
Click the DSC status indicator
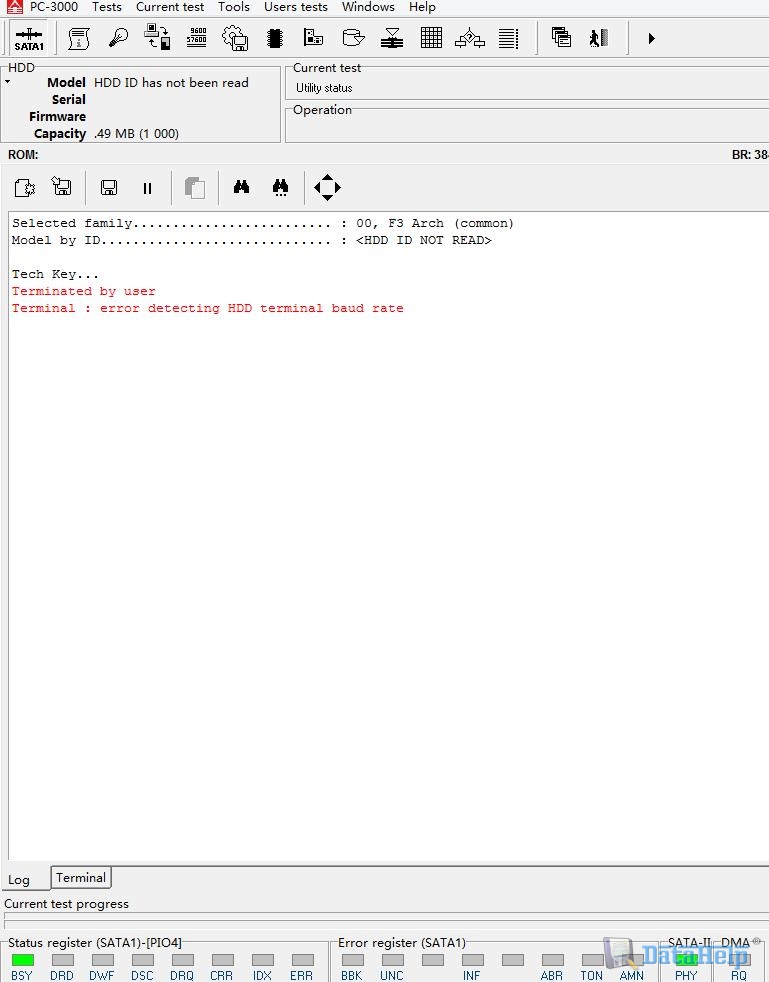tap(143, 959)
